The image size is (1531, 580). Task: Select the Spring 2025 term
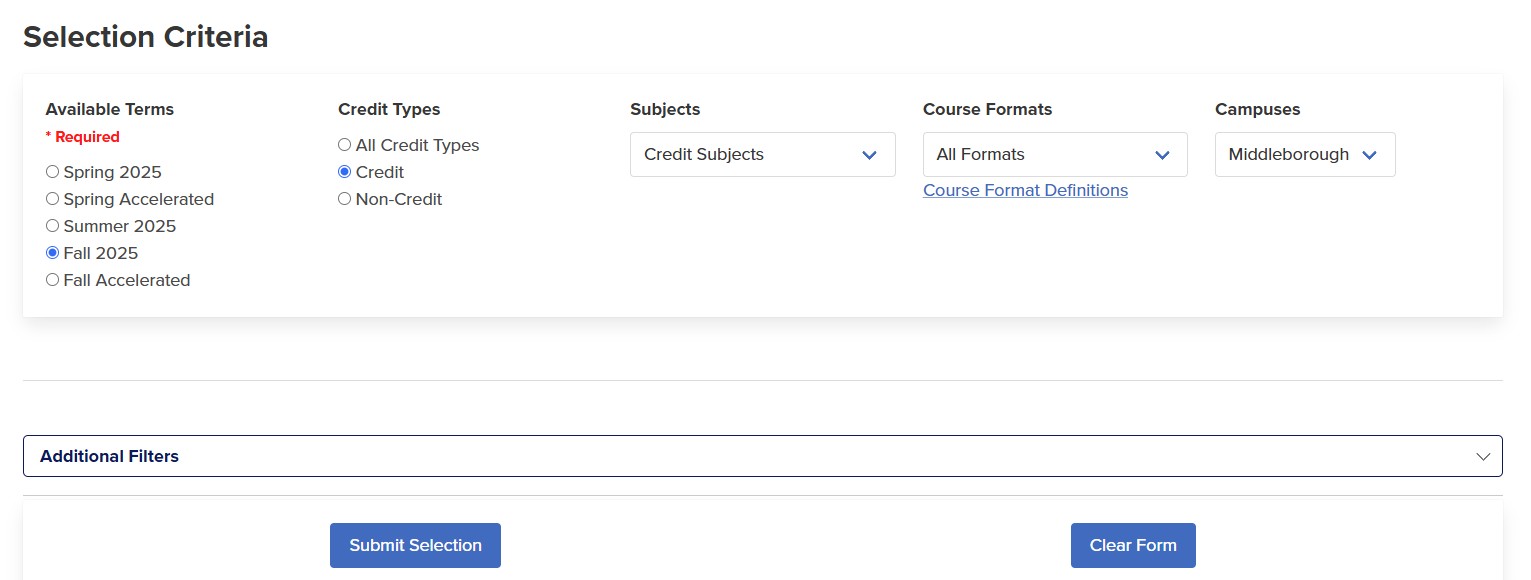point(52,171)
